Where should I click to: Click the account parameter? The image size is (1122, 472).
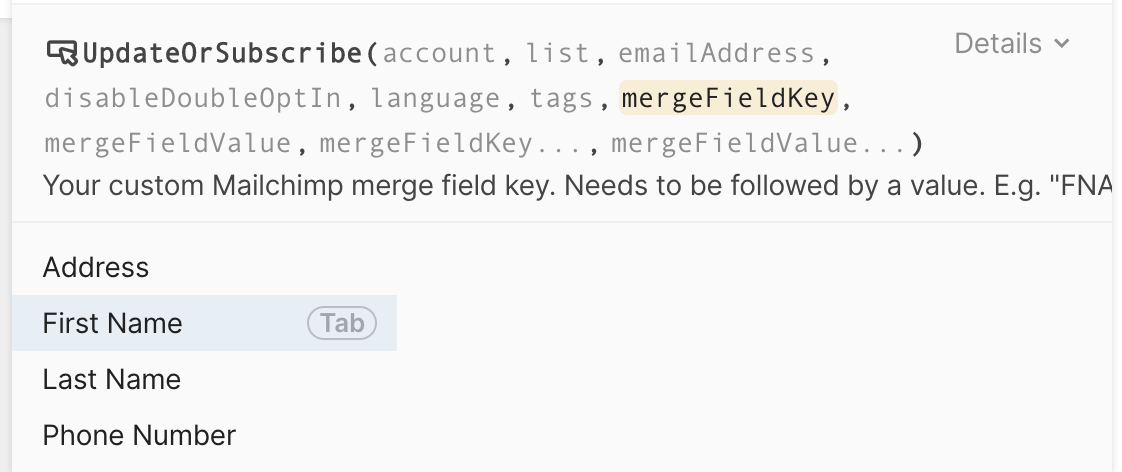439,53
